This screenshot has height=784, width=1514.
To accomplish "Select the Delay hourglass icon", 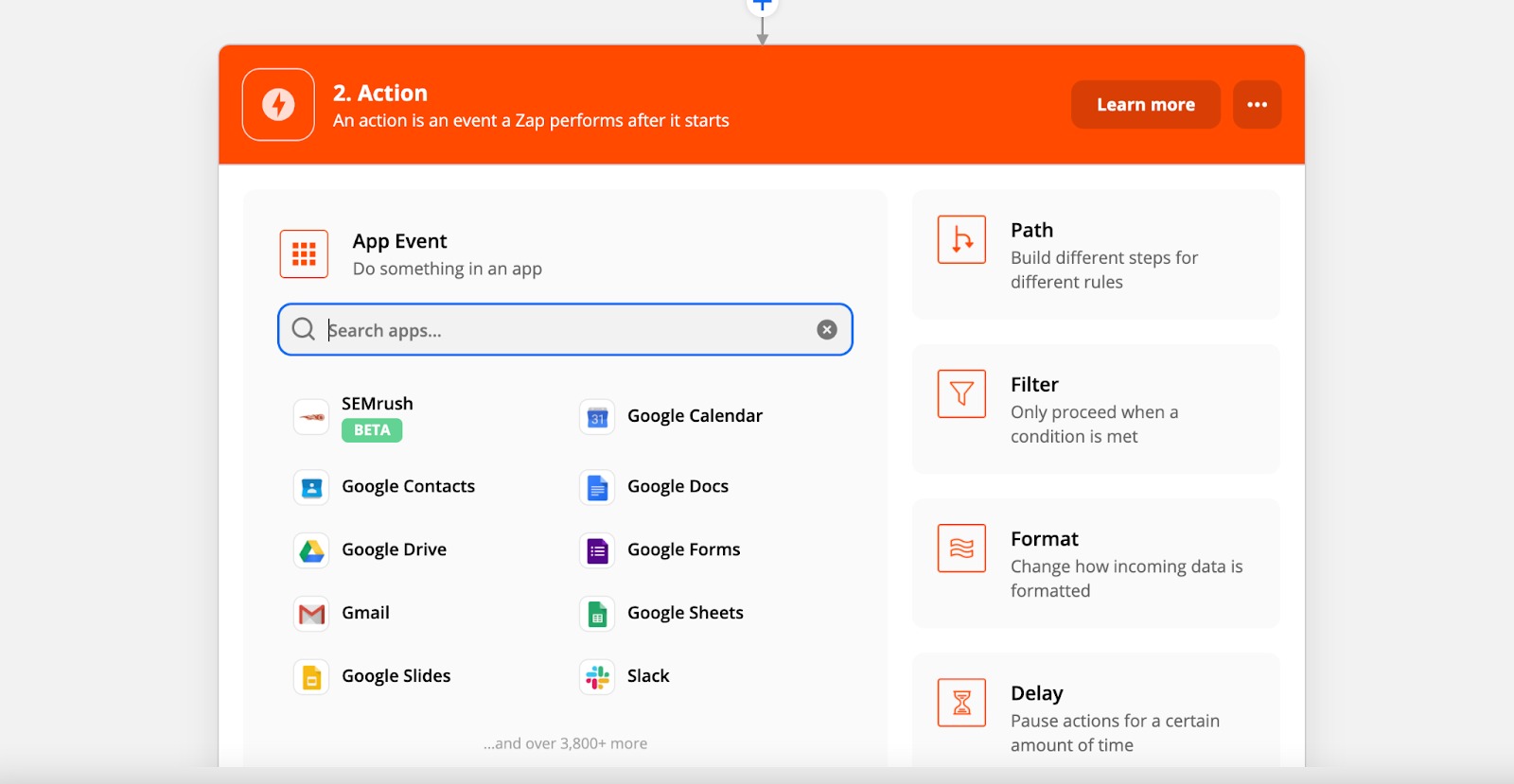I will [961, 703].
